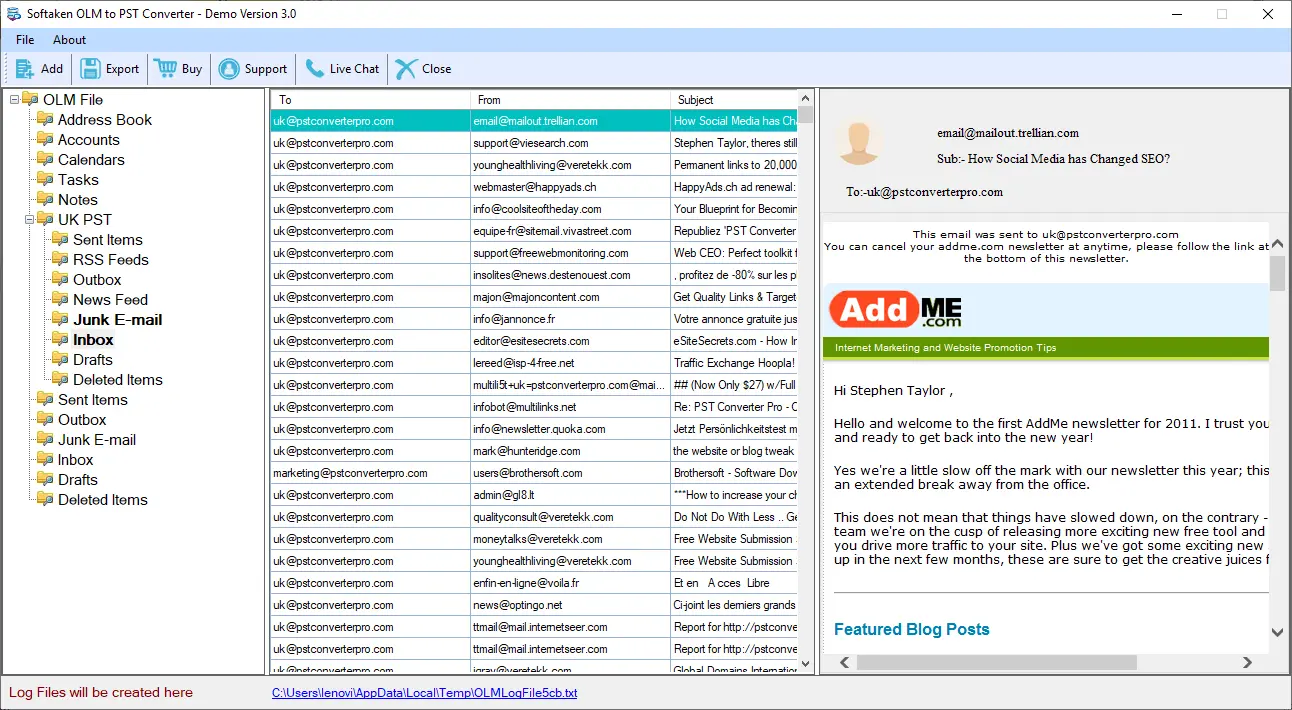Select the non-bold root-level Inbox folder
Image resolution: width=1292 pixels, height=710 pixels.
pos(75,459)
